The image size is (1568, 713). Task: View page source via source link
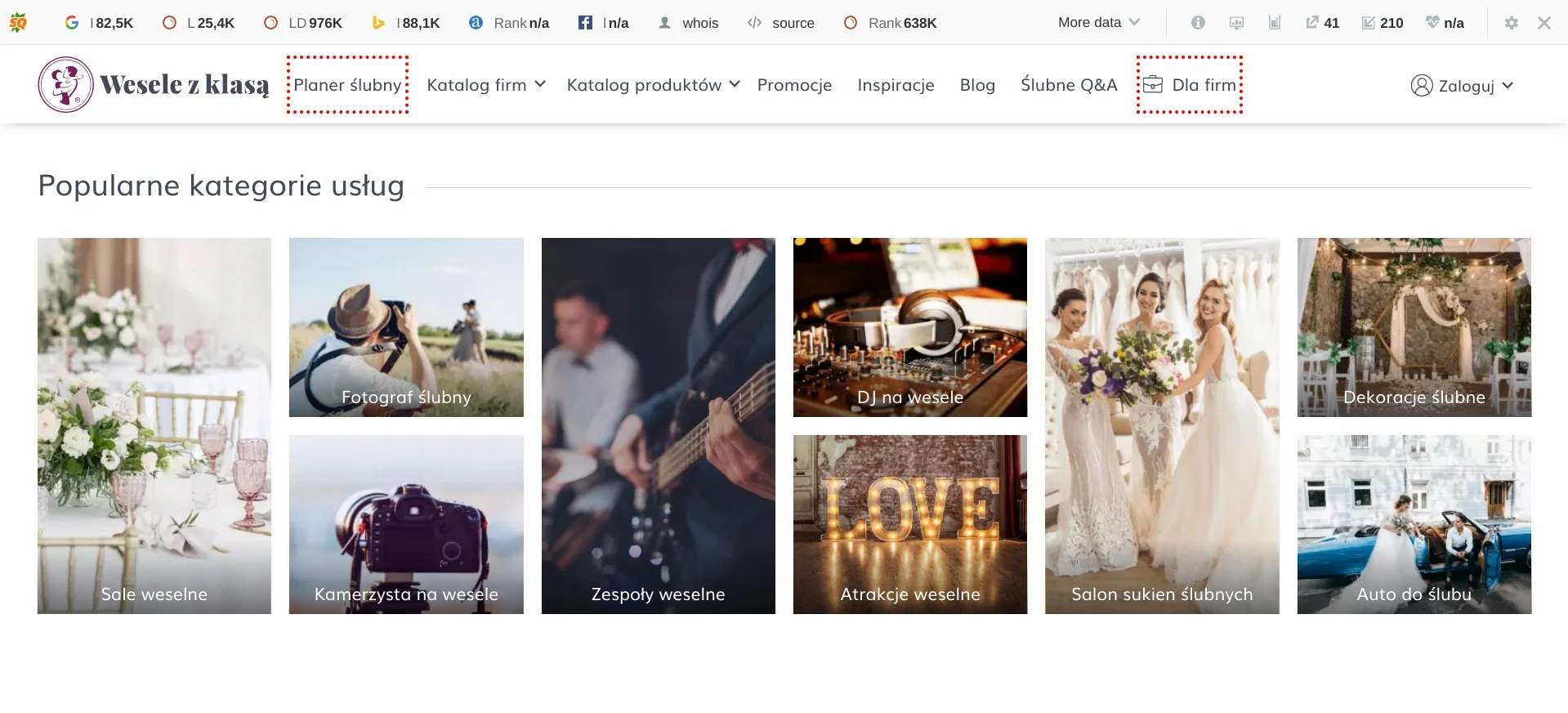click(x=781, y=23)
